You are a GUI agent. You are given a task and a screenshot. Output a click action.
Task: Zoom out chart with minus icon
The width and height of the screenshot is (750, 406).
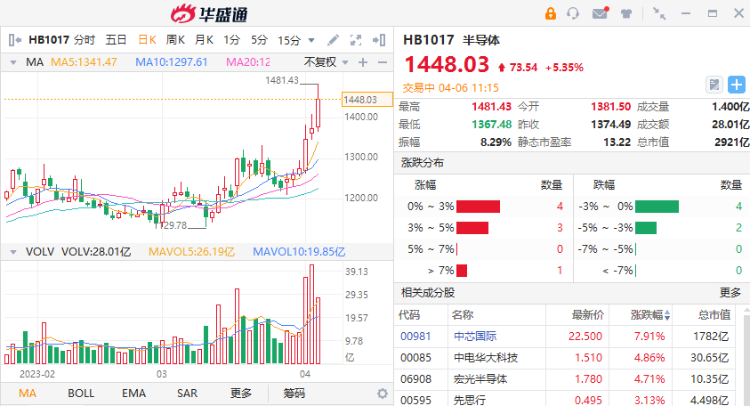382,62
